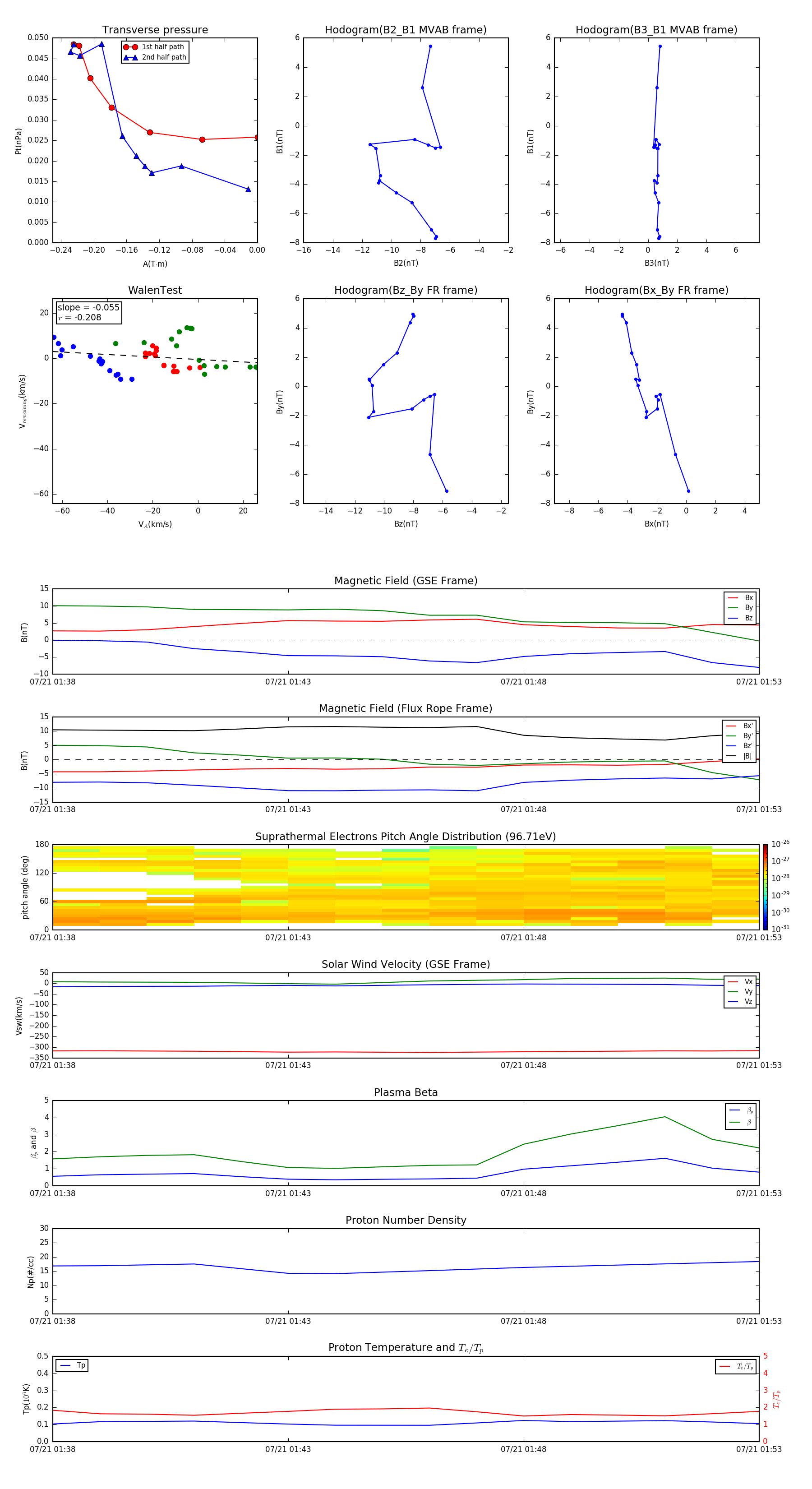
Task: Click the 'Magnetic Field (GSE Frame)' title
Action: (x=406, y=580)
